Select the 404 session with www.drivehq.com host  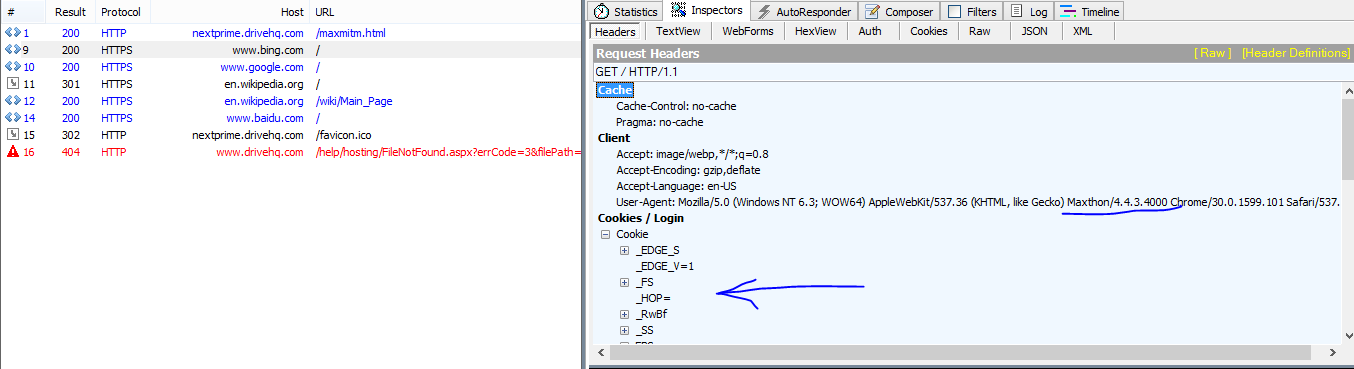[x=290, y=152]
